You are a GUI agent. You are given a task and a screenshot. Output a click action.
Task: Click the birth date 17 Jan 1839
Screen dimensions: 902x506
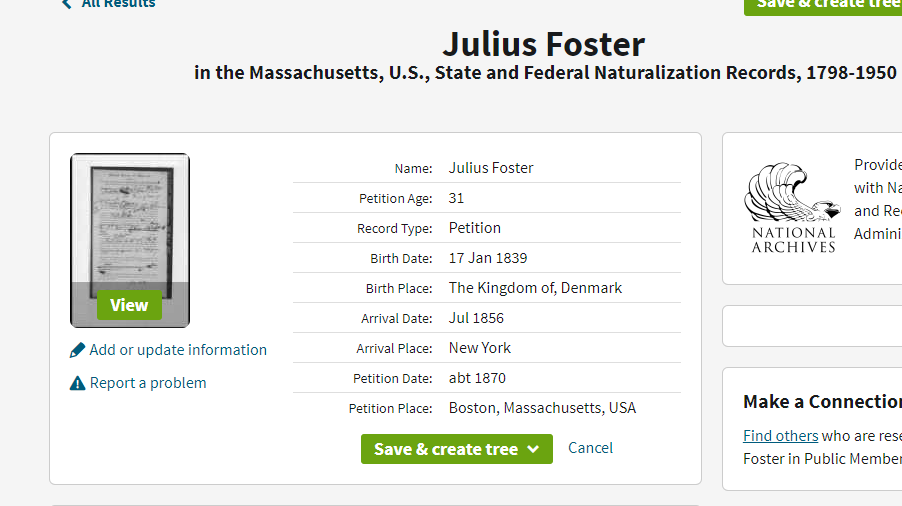(x=488, y=258)
